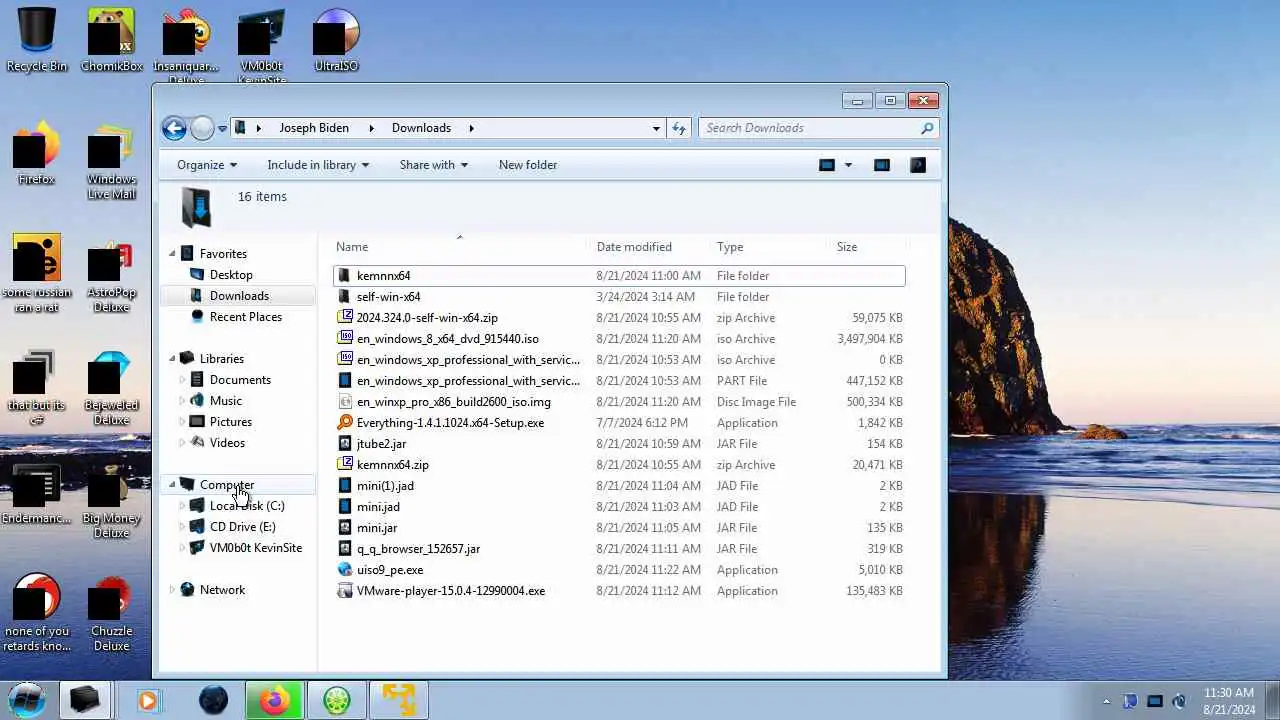Screen dimensions: 1280x720
Task: Open the Bejeweled Deluxe desktop shortcut
Action: pyautogui.click(x=111, y=388)
